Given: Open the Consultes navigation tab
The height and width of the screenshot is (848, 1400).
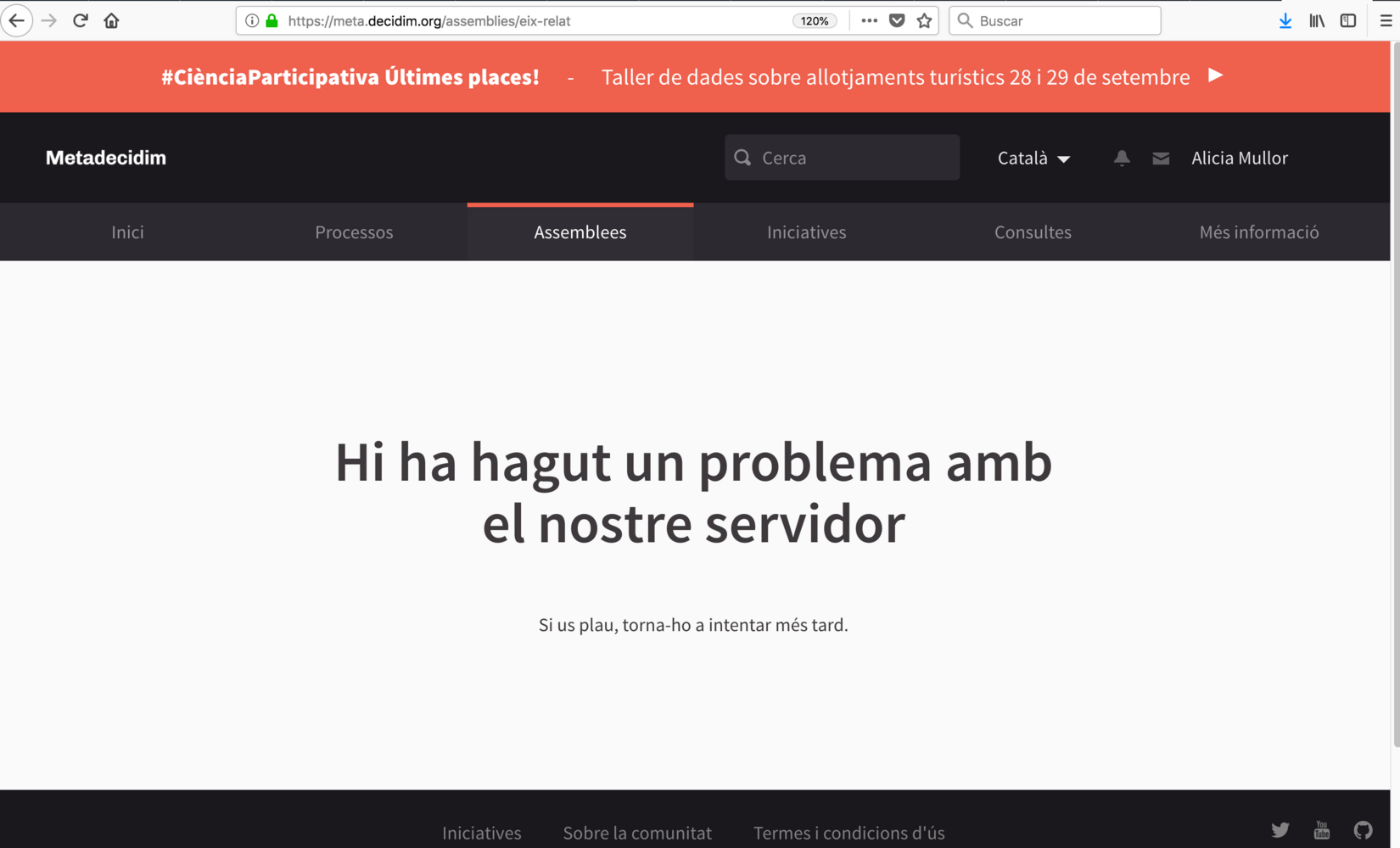Looking at the screenshot, I should pyautogui.click(x=1033, y=232).
